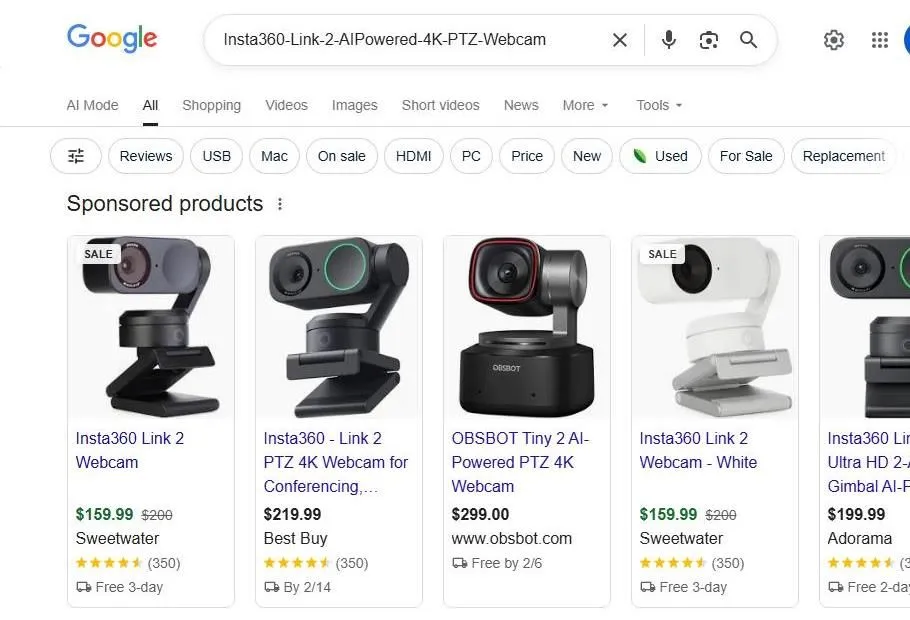Open the search filters icon left of Reviews
Screen dimensions: 910x620
(x=76, y=156)
